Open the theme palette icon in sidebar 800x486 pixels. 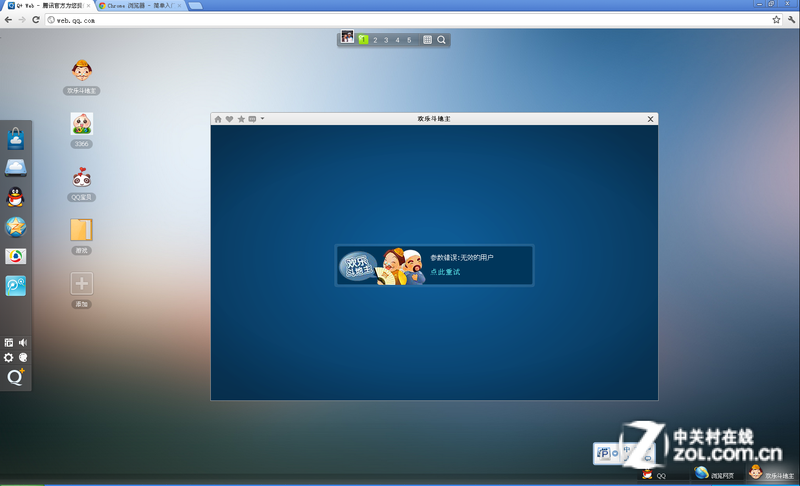tap(23, 357)
